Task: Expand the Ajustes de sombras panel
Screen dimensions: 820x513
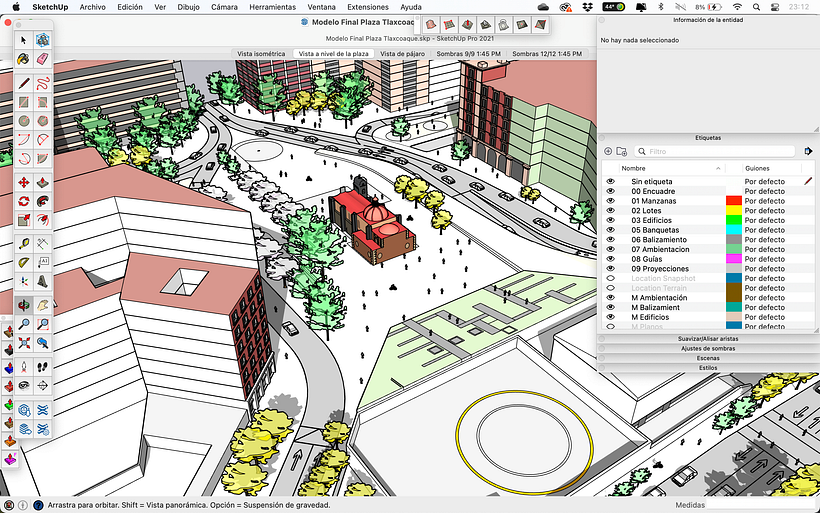Action: click(x=708, y=348)
